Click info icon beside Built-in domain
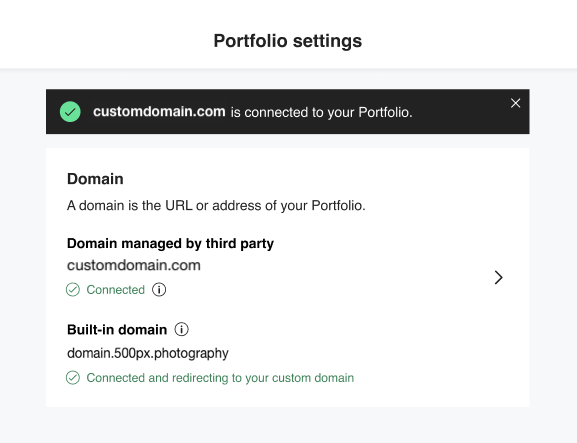 (x=181, y=329)
